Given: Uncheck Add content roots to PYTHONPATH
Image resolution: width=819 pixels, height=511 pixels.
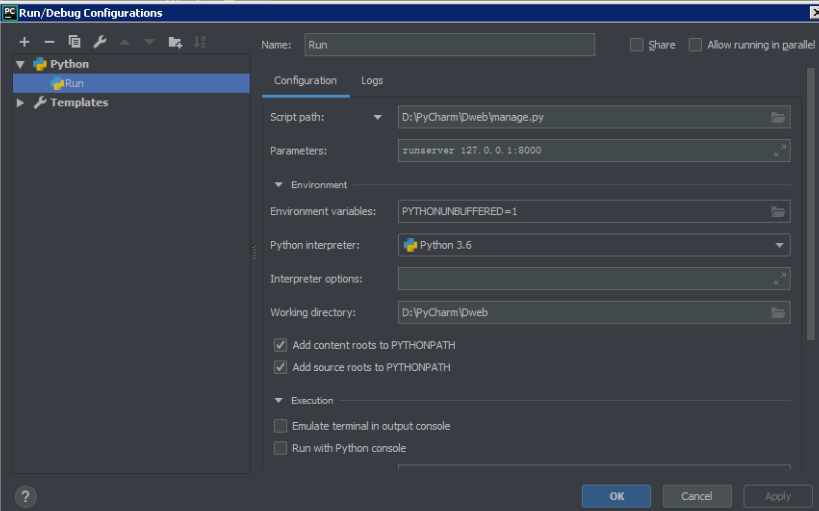Looking at the screenshot, I should (281, 345).
